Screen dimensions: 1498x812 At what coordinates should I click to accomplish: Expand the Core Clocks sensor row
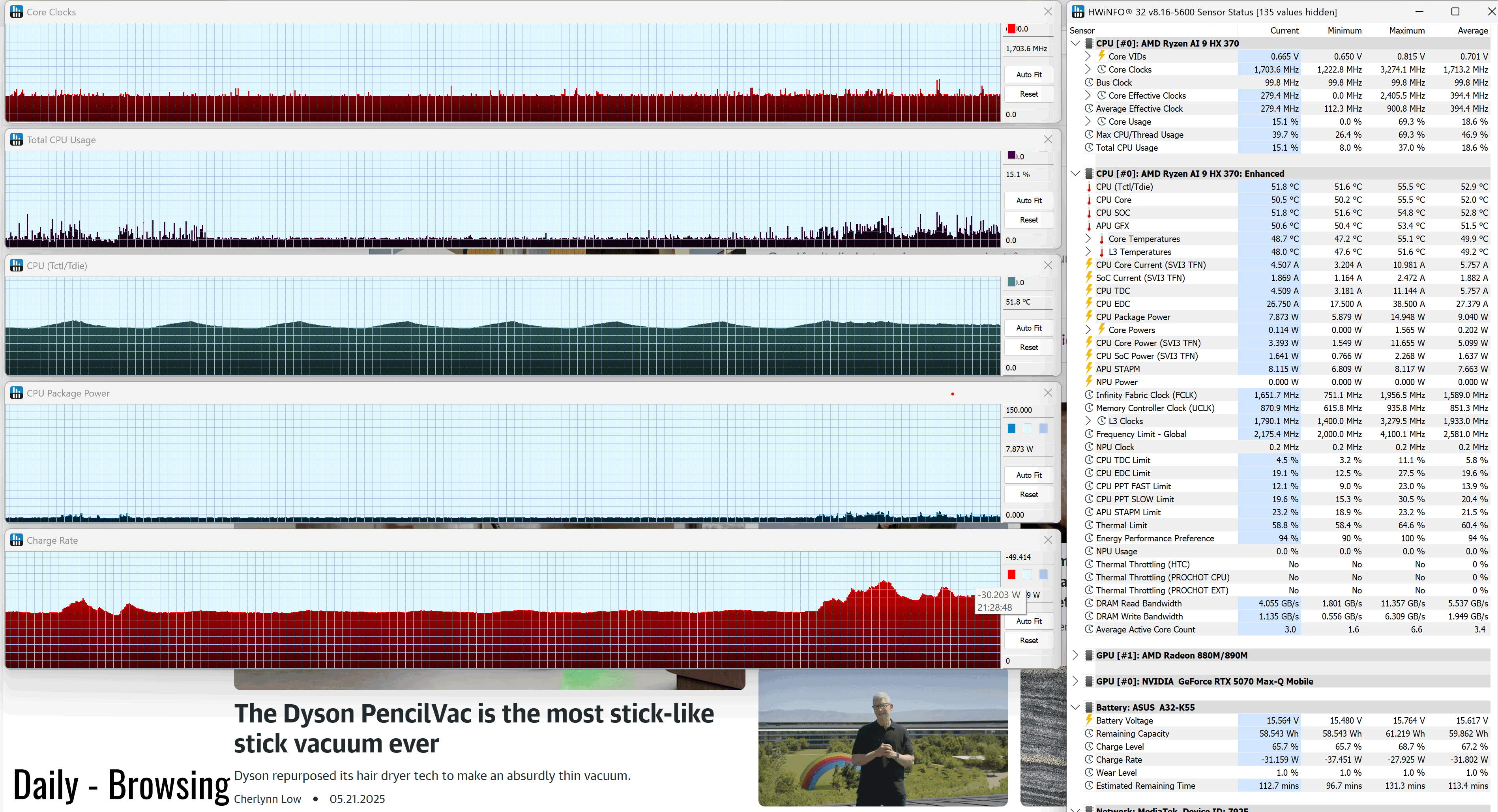[x=1088, y=69]
